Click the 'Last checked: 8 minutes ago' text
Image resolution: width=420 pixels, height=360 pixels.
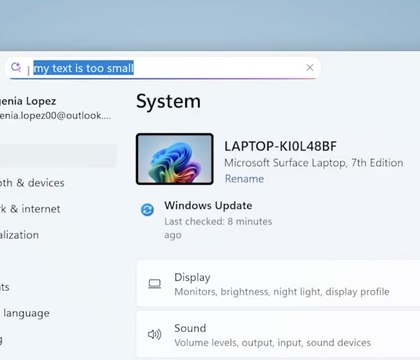coord(218,228)
